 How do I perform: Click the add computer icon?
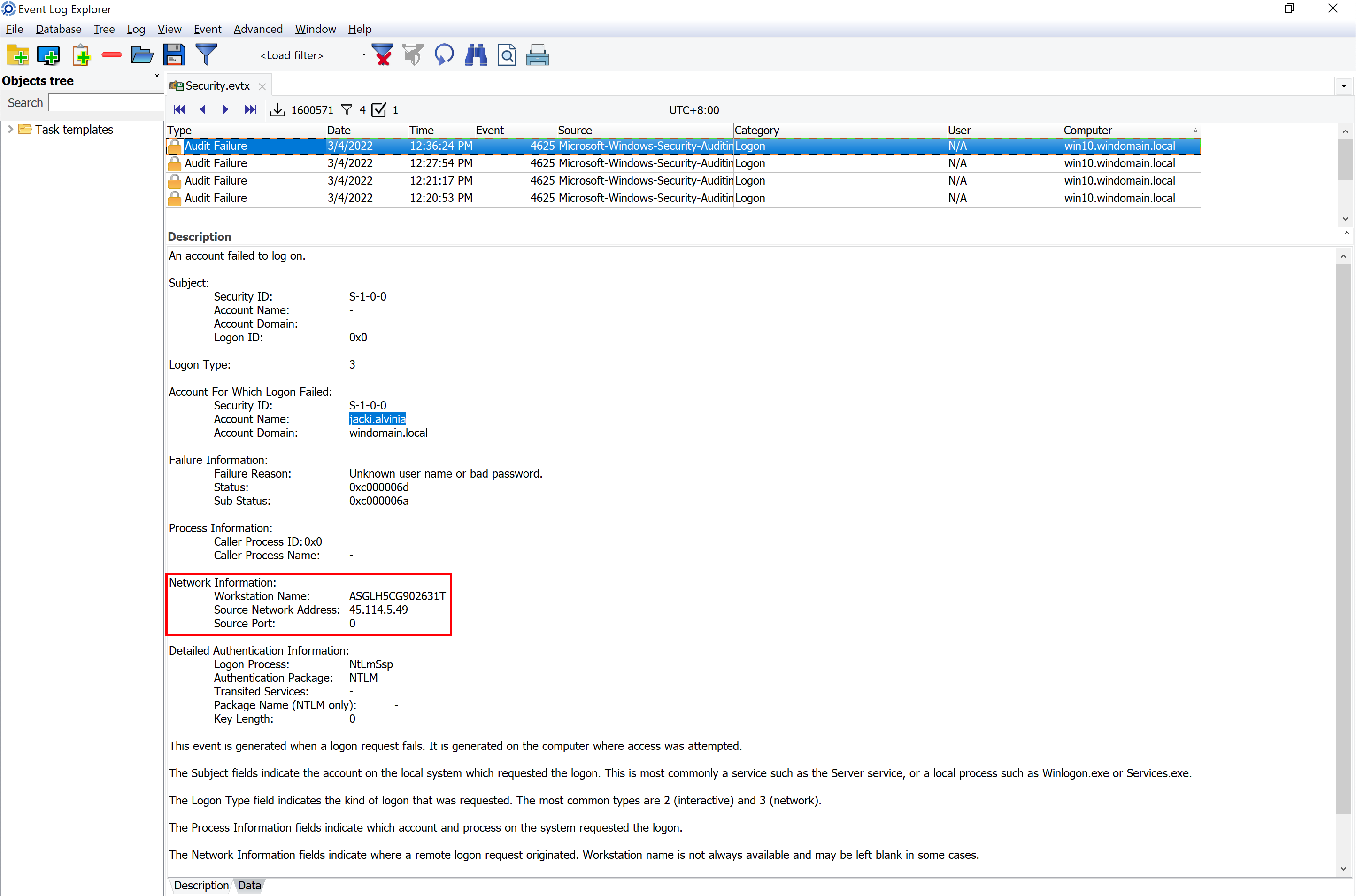click(x=48, y=55)
